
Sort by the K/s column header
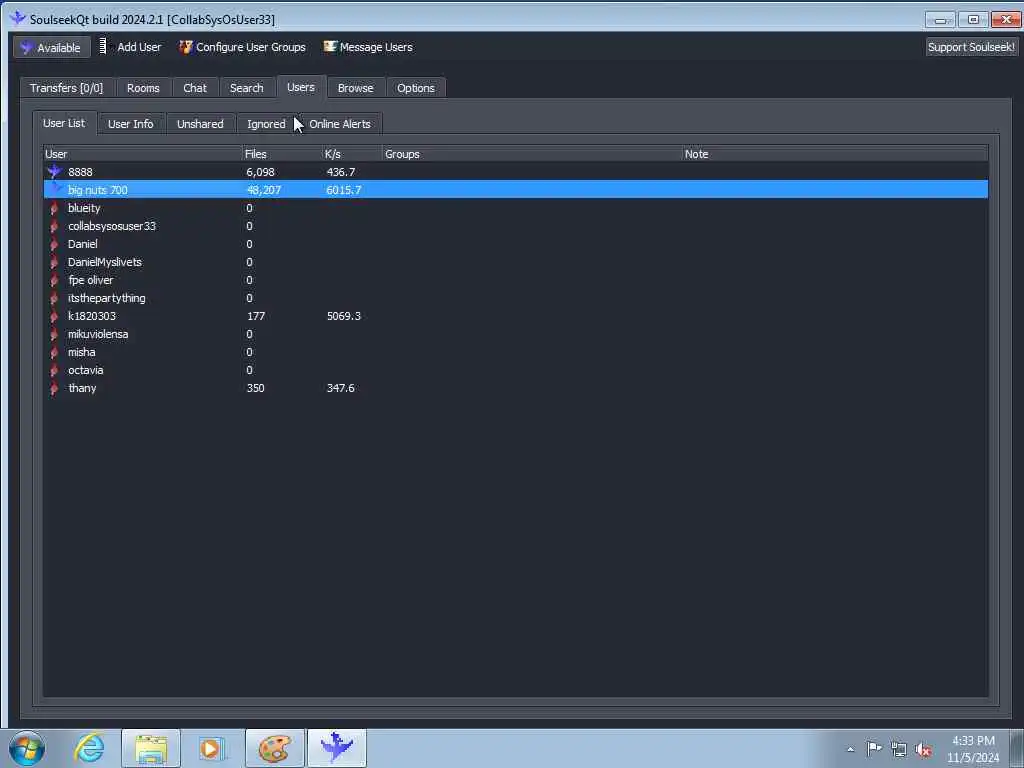[x=353, y=154]
